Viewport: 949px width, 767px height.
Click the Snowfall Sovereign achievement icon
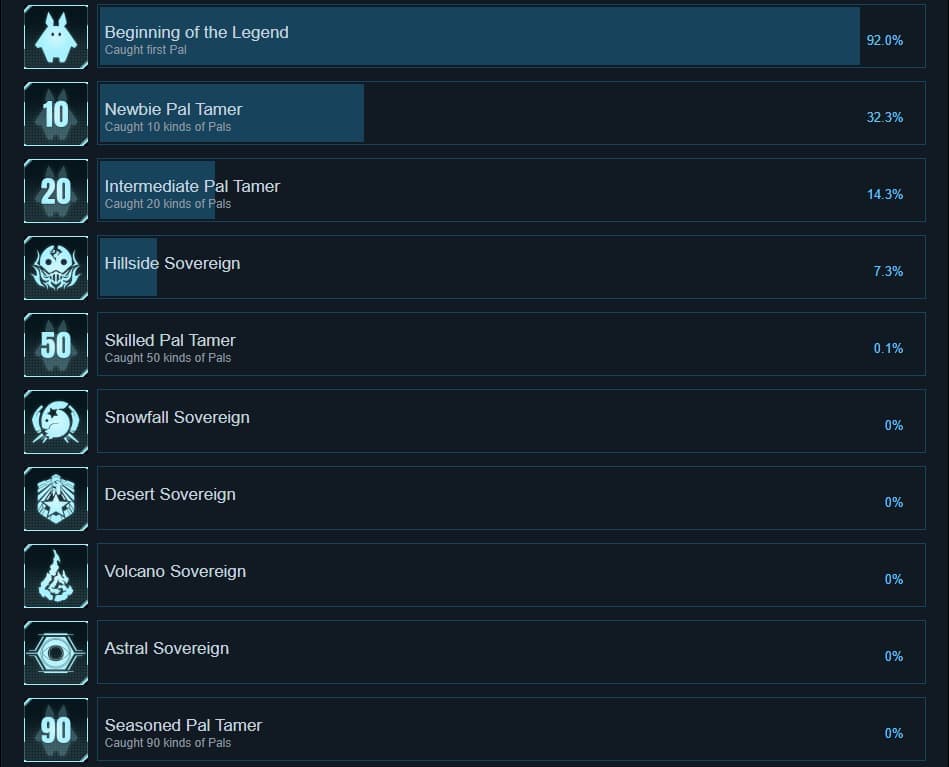click(x=56, y=422)
